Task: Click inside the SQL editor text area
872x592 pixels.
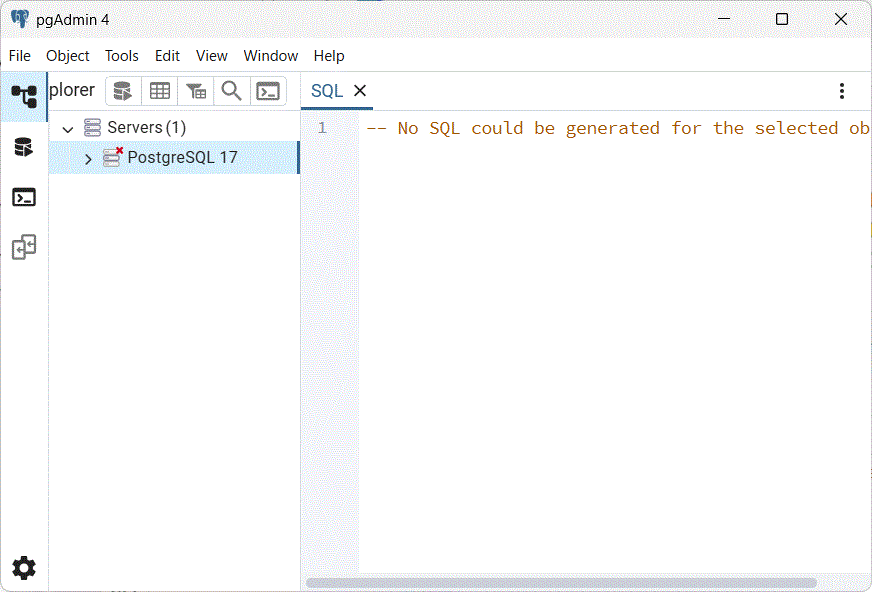Action: point(610,330)
